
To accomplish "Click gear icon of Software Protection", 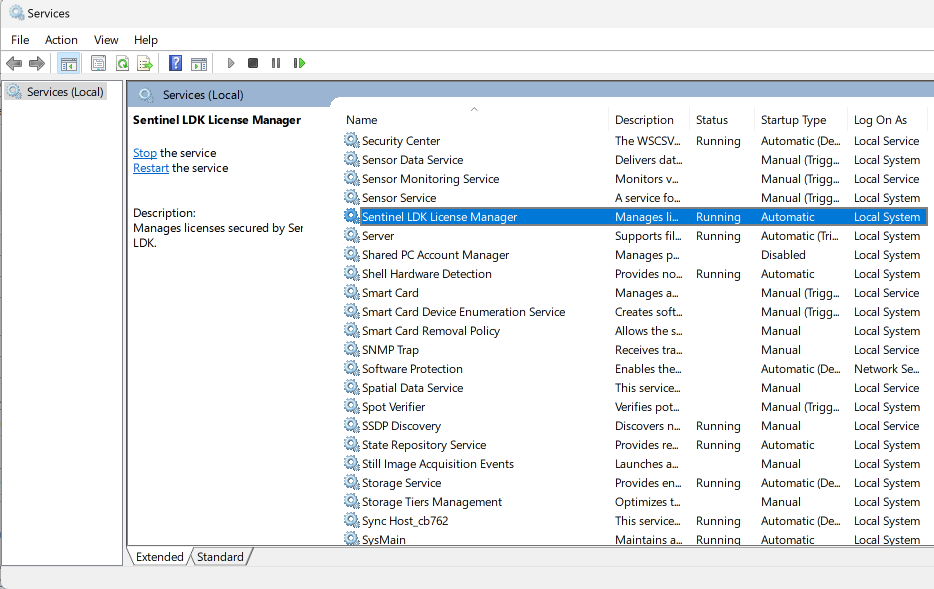I will click(x=351, y=369).
